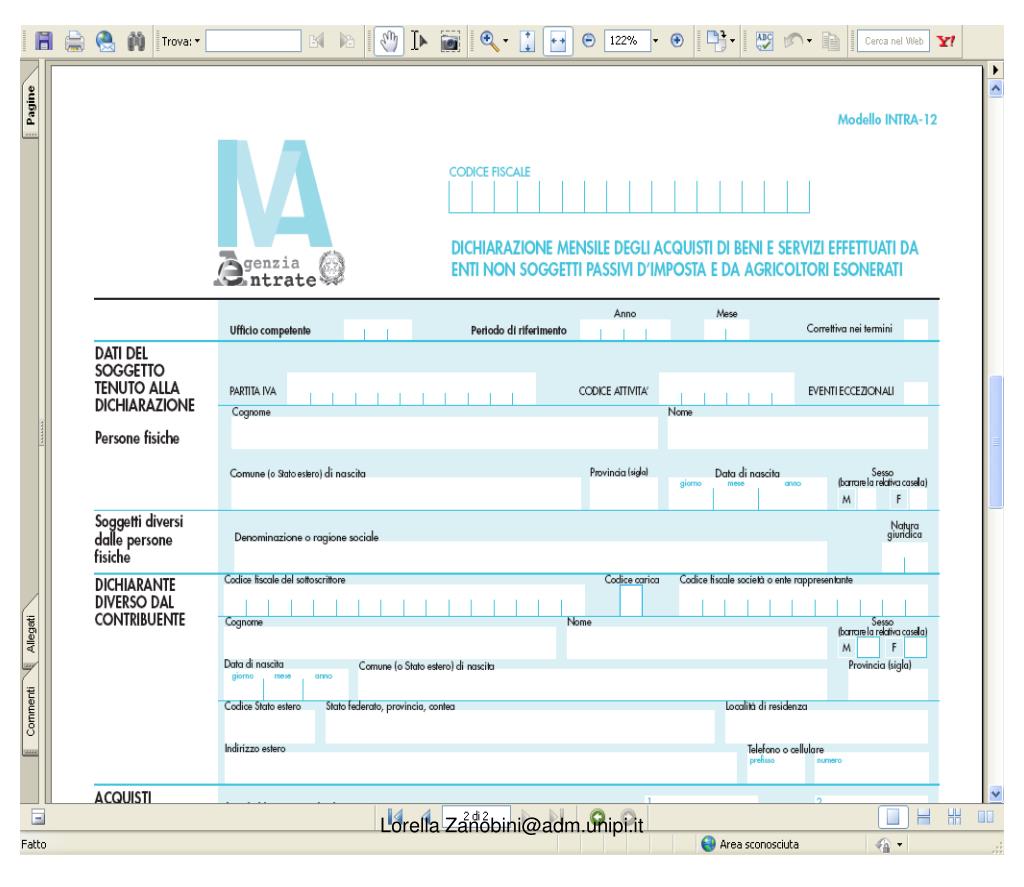The height and width of the screenshot is (887, 1024).
Task: Open the Allegati side tab
Action: point(31,634)
